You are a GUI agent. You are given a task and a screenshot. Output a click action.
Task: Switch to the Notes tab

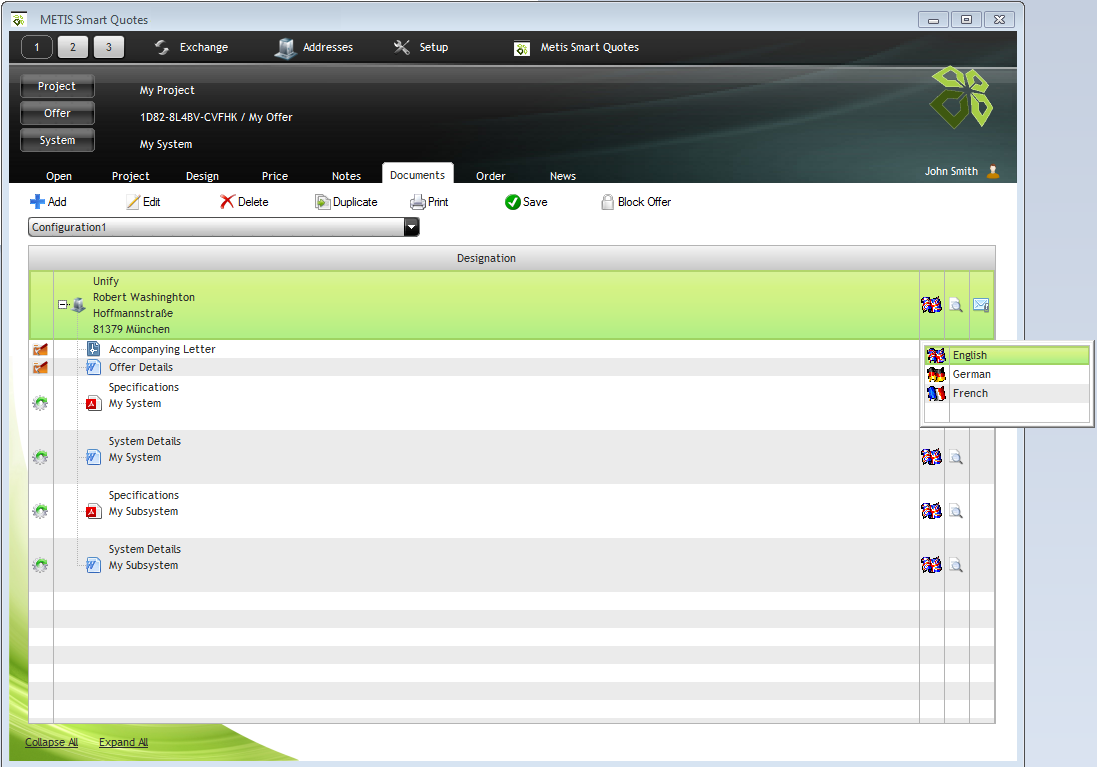point(346,176)
